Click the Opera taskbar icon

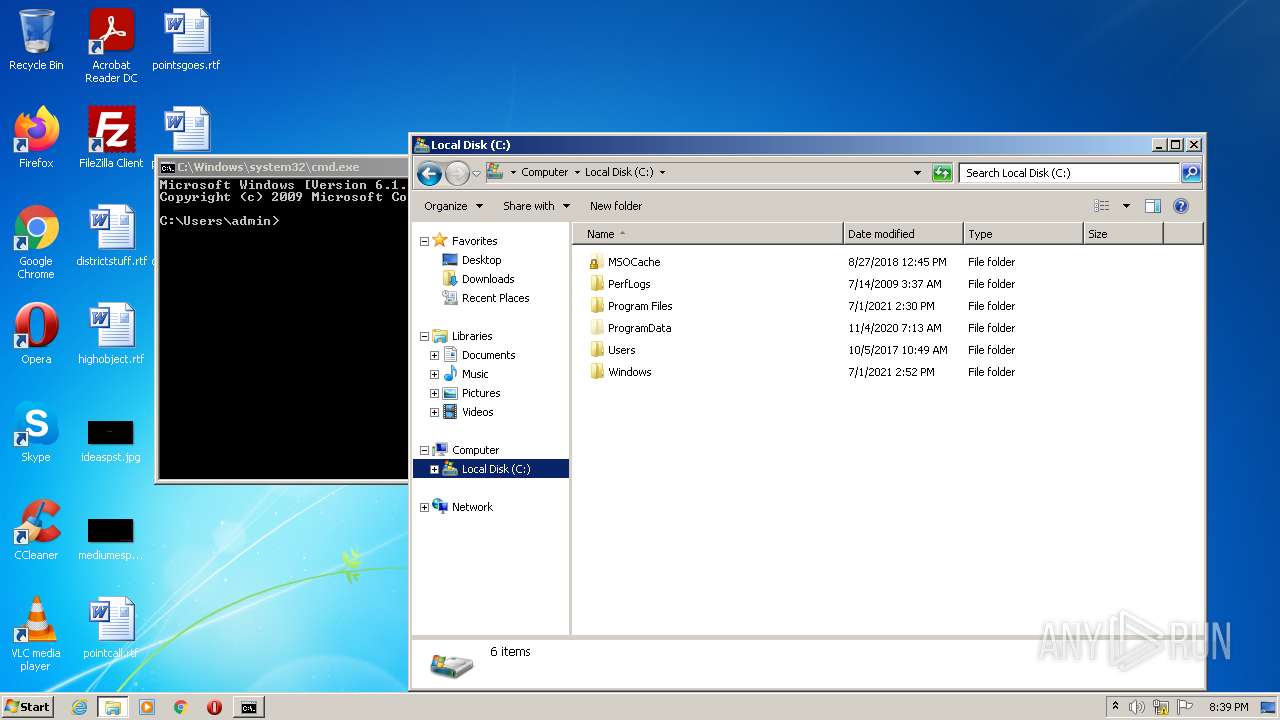[x=214, y=707]
